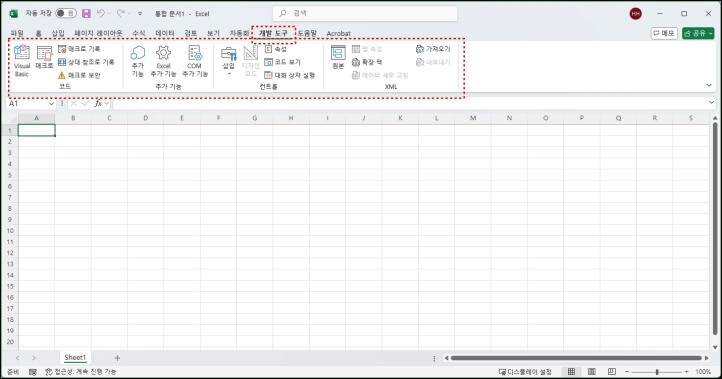The width and height of the screenshot is (722, 379).
Task: Click 접근성: 계속 진행 가능 status
Action: click(x=81, y=372)
